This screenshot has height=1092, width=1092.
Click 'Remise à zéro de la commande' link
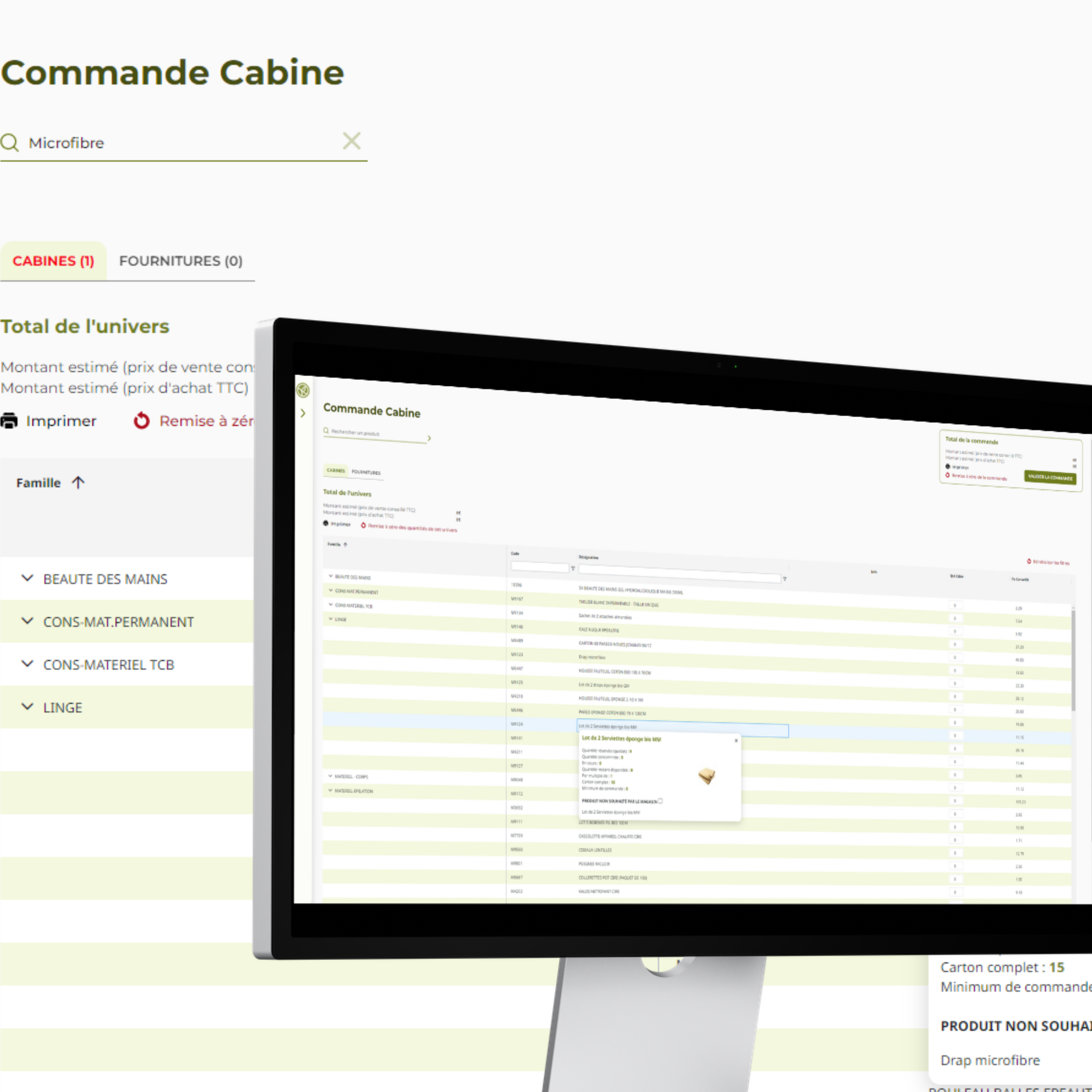[x=979, y=477]
